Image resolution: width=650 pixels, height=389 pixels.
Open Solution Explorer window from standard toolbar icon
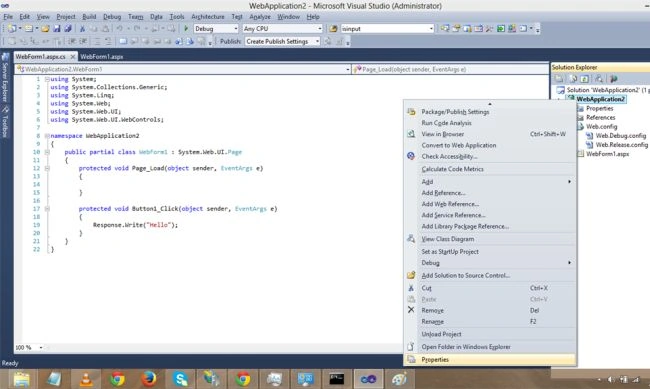pyautogui.click(x=445, y=29)
